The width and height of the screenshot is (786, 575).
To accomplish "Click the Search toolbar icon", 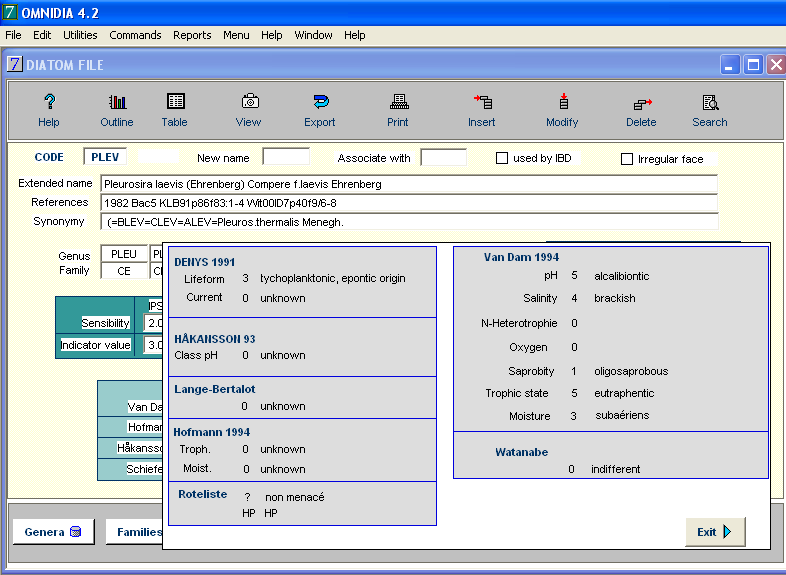I will pyautogui.click(x=710, y=102).
